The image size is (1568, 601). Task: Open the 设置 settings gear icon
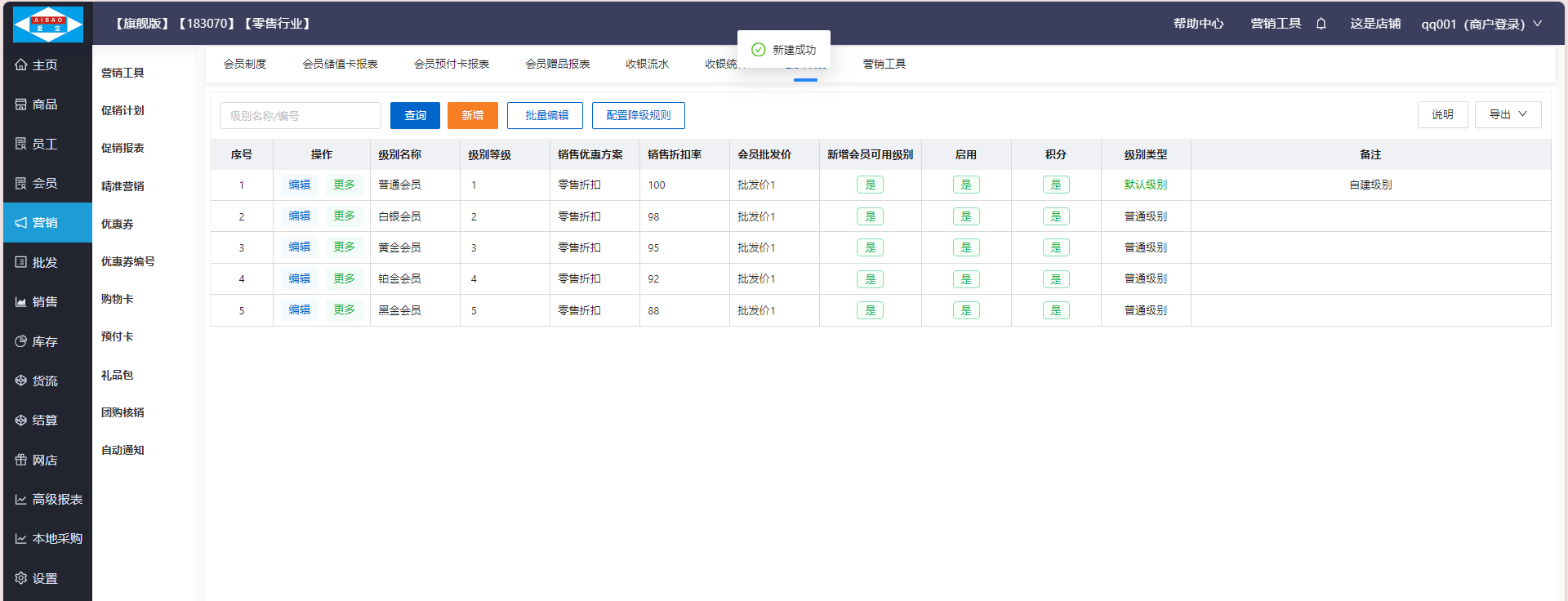[21, 578]
